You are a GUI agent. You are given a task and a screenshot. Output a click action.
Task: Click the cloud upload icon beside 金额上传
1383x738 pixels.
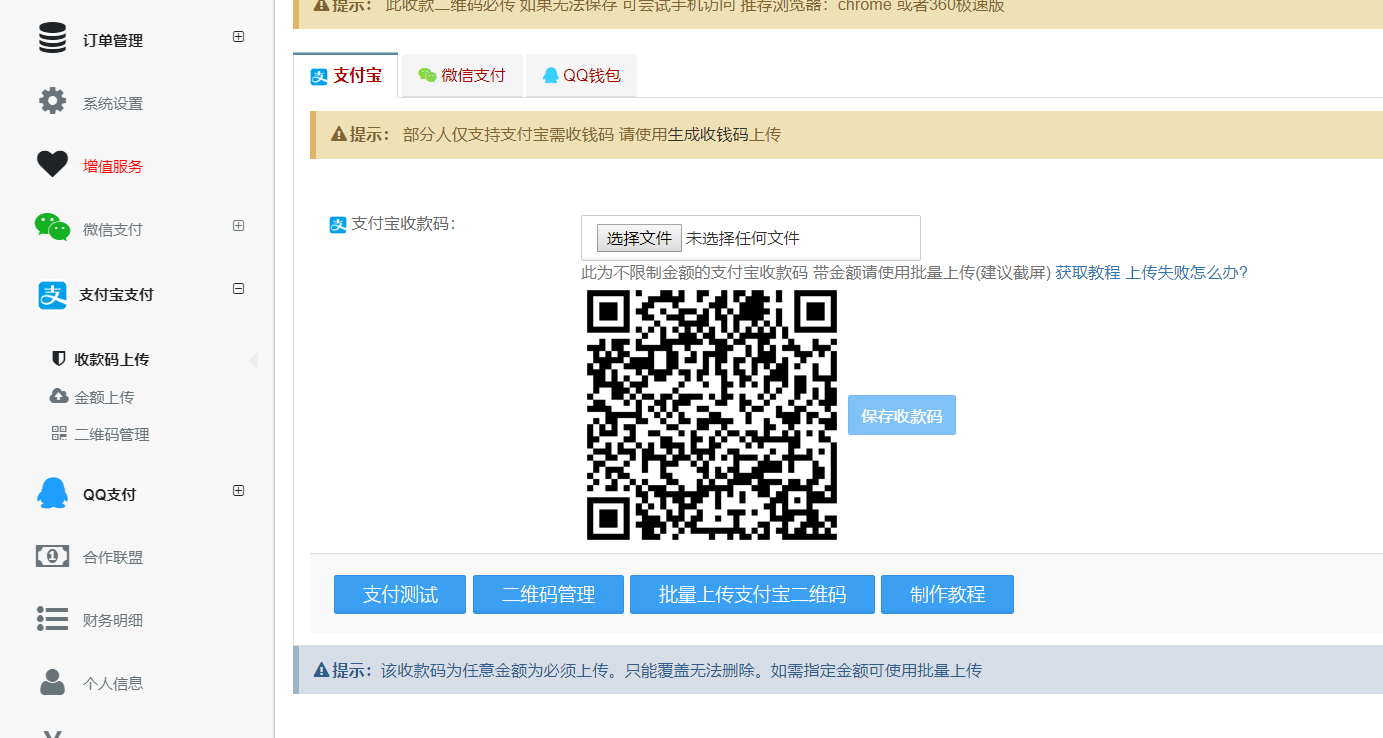[x=59, y=396]
